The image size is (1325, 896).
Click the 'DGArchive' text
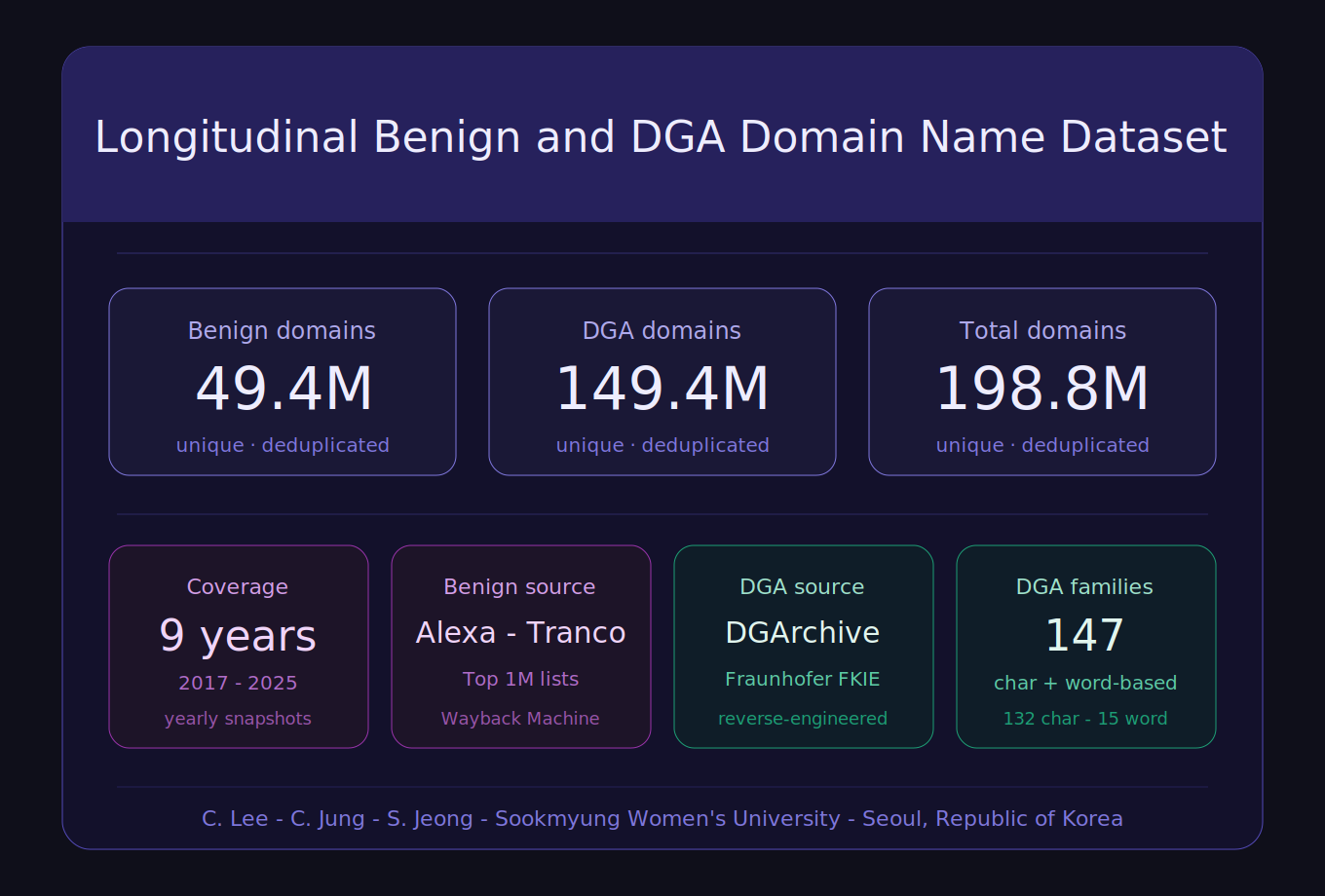click(x=803, y=633)
